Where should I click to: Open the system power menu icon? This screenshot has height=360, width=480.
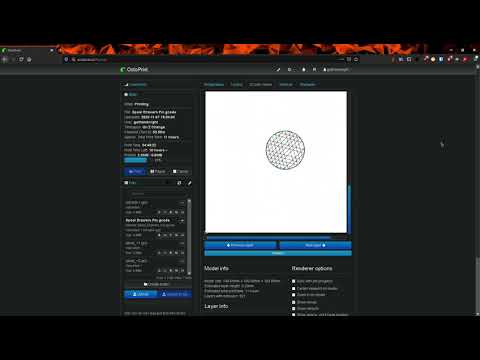tap(290, 70)
